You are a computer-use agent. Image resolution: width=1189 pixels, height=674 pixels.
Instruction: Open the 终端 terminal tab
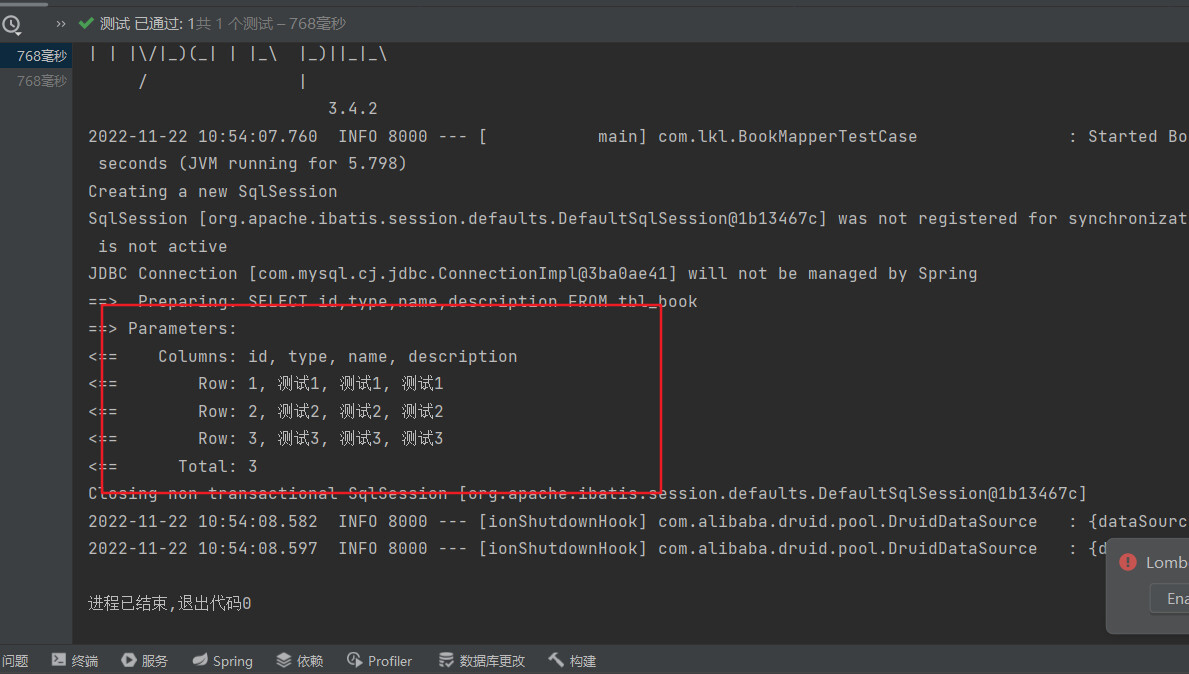pyautogui.click(x=75, y=661)
